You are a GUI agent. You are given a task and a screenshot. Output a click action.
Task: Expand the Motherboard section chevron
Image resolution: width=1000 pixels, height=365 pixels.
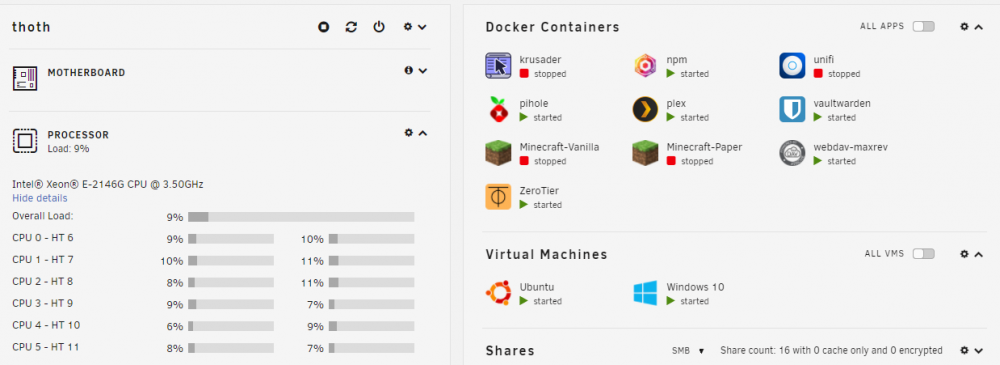422,70
